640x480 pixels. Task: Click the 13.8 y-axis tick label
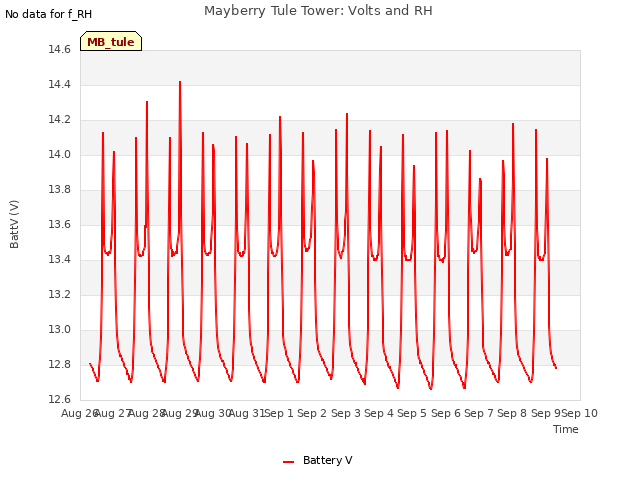pos(60,189)
